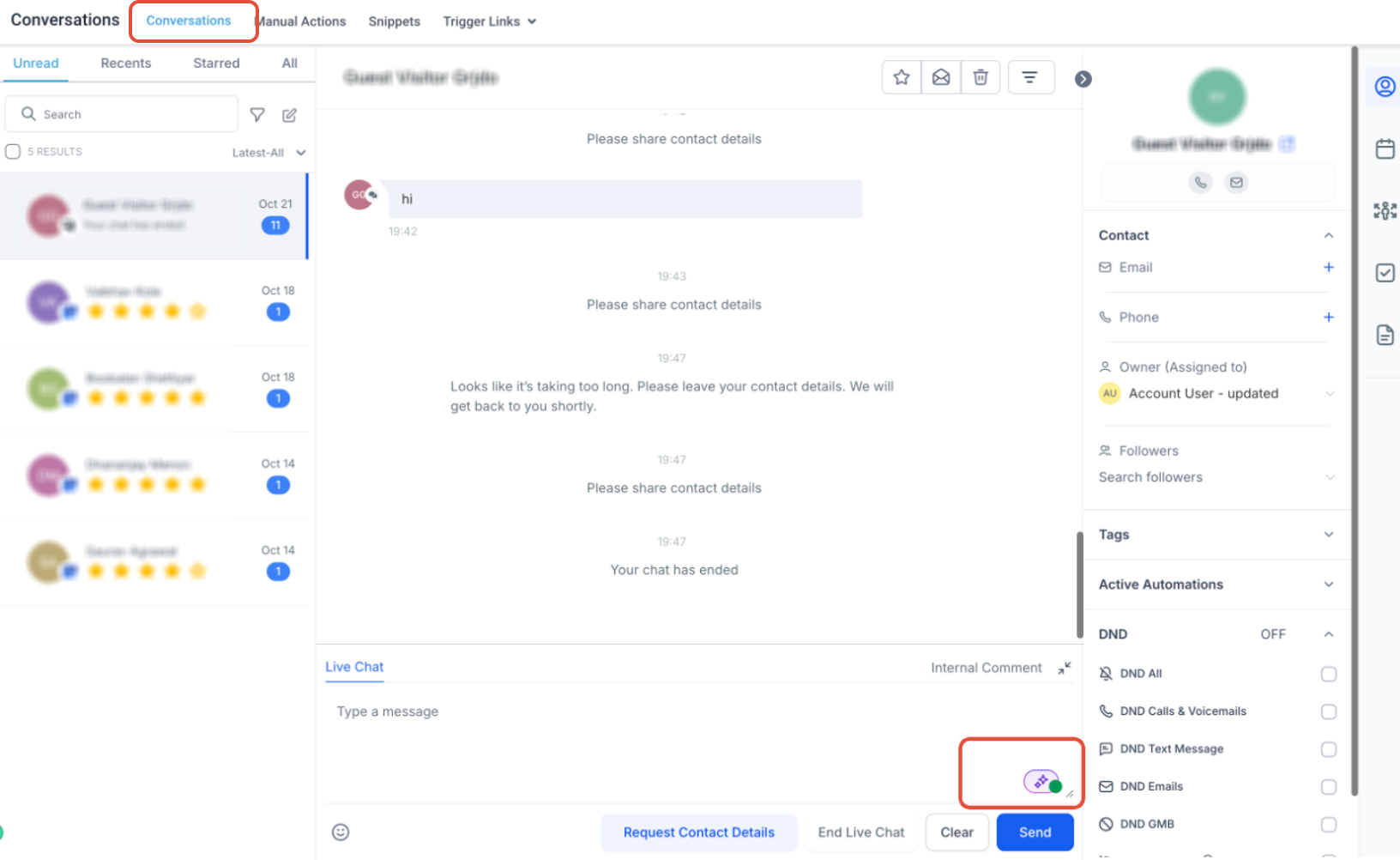Open the workflow nodes icon in sidebar
This screenshot has width=1400, height=860.
(x=1385, y=210)
